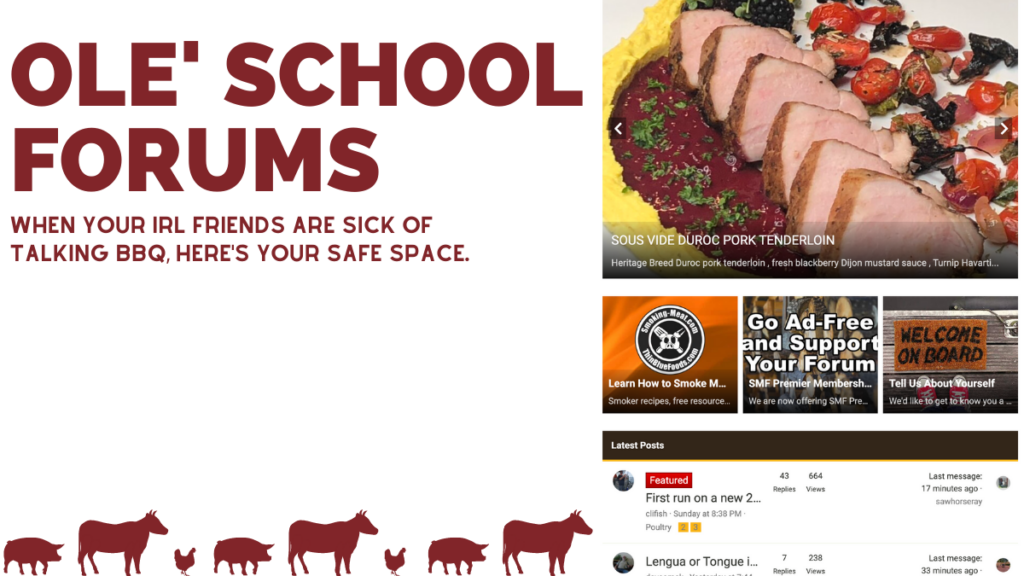Open the Poultry category link

pyautogui.click(x=658, y=527)
